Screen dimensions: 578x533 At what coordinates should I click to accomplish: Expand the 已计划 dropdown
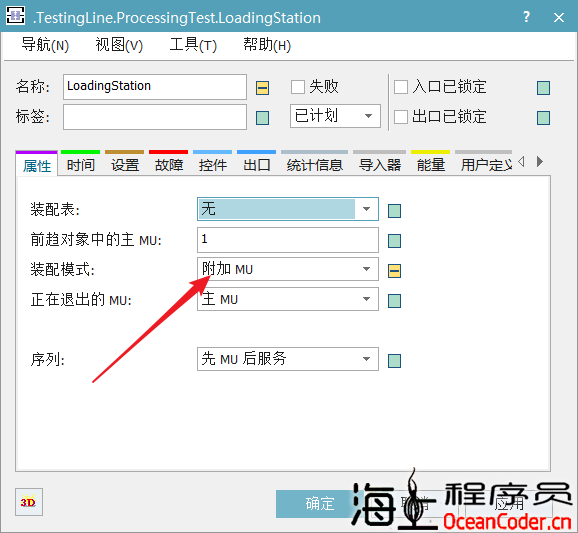[x=335, y=116]
